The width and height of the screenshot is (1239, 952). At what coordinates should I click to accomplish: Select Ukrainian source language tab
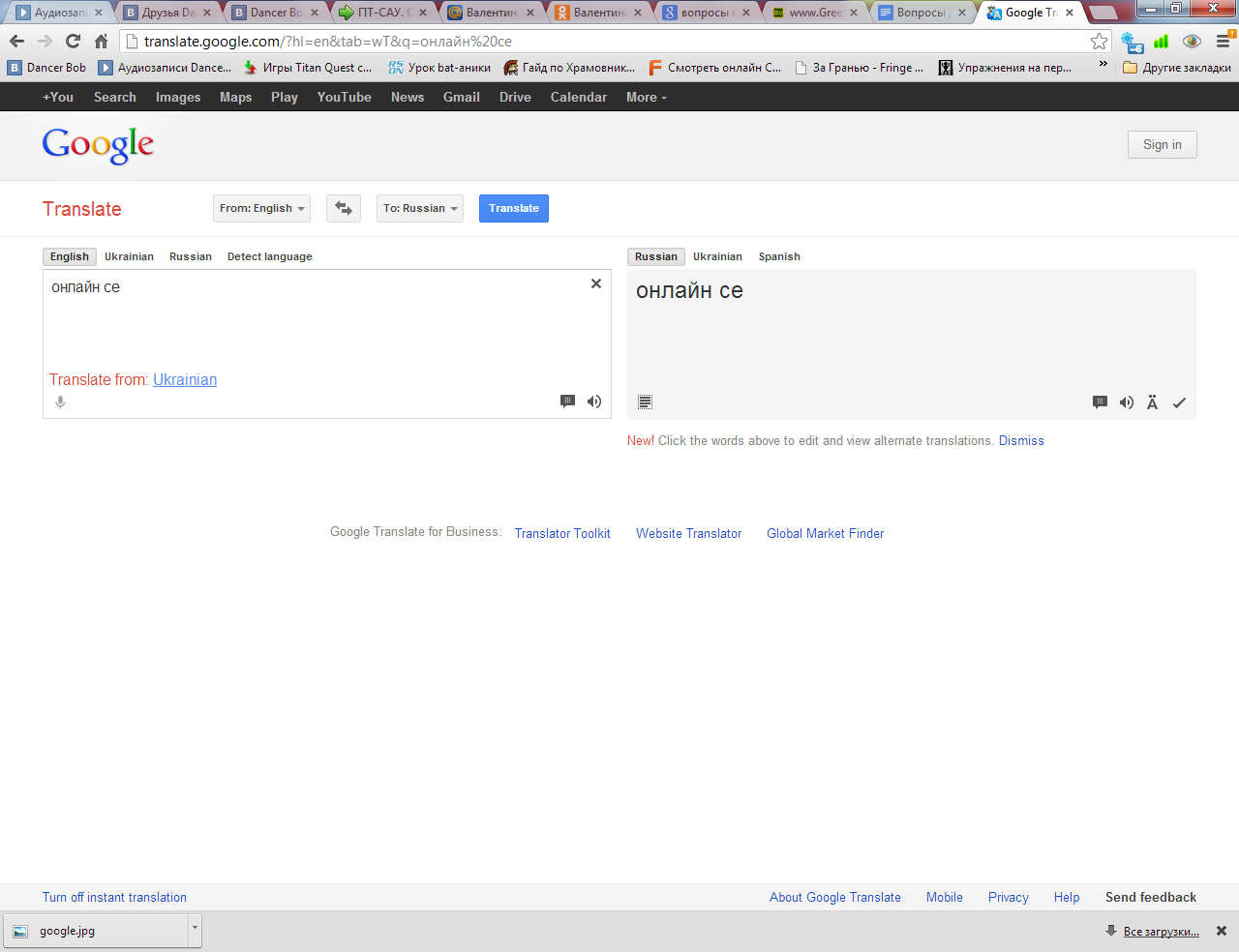click(x=129, y=256)
